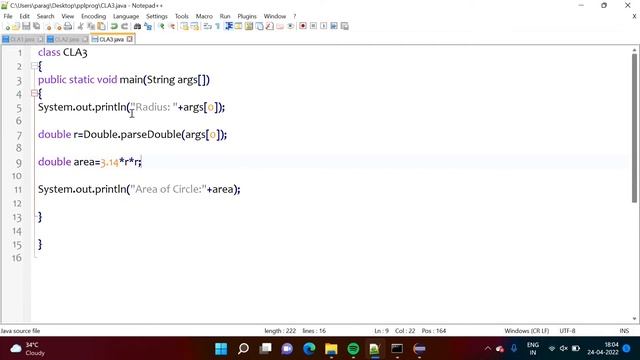This screenshot has height=360, width=640.
Task: Click the Close file toolbar icon
Action: pos(48,27)
